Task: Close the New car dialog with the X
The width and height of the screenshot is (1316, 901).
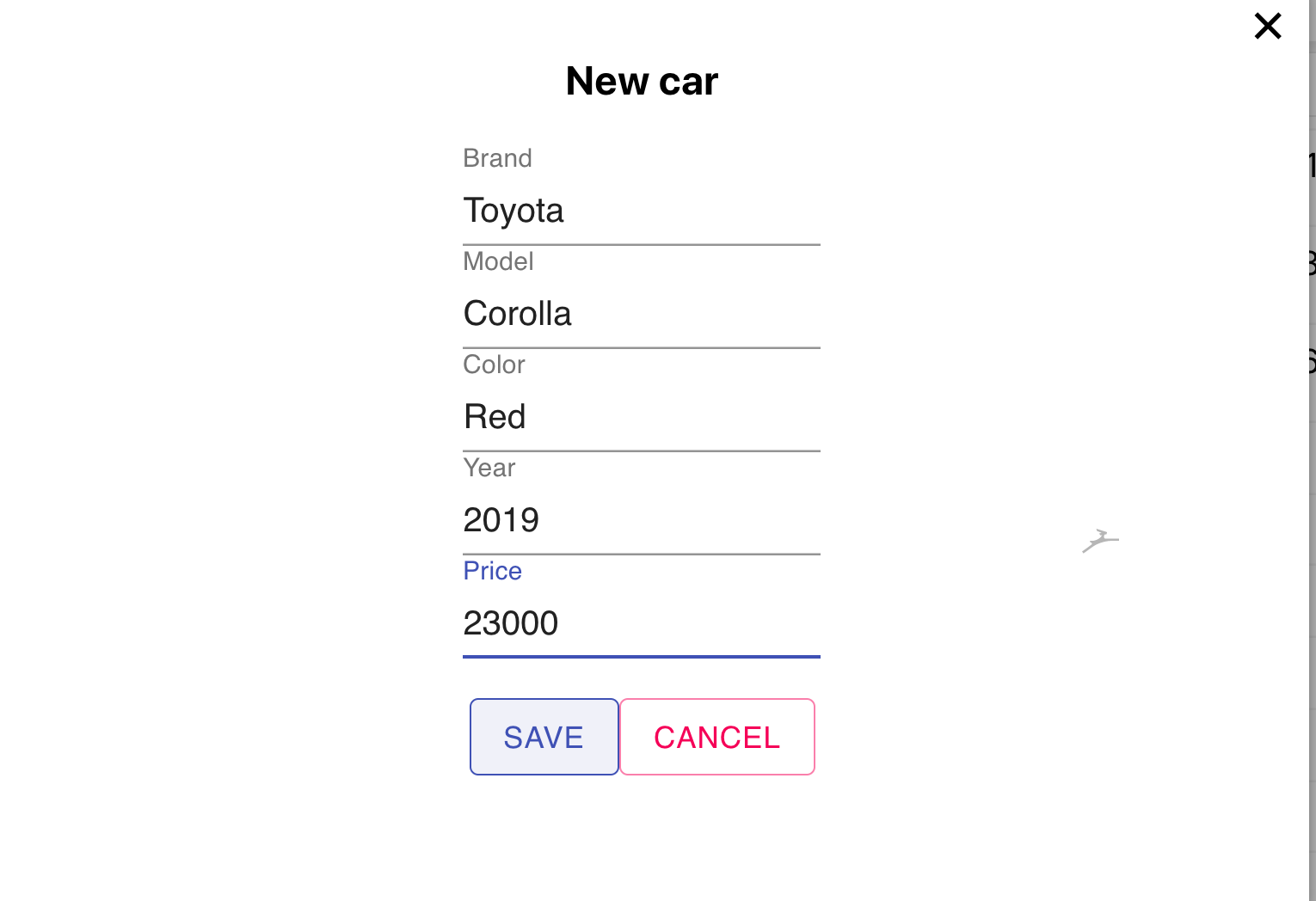Action: [1268, 26]
